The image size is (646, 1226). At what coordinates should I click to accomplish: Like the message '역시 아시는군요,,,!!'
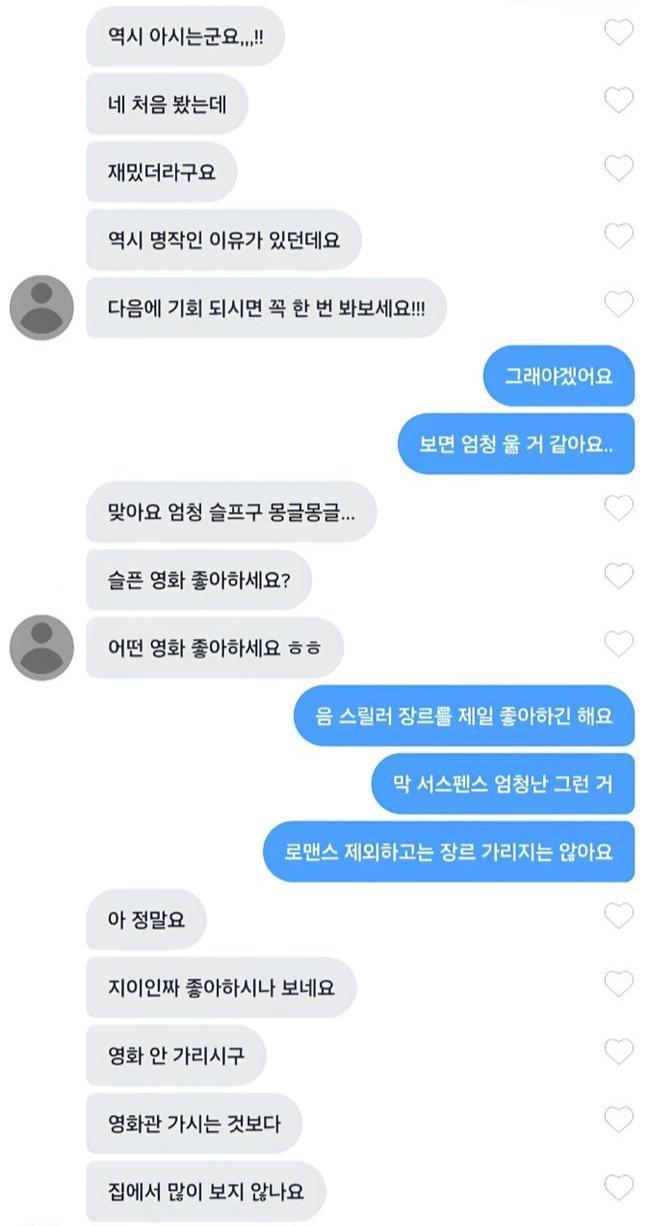point(619,33)
